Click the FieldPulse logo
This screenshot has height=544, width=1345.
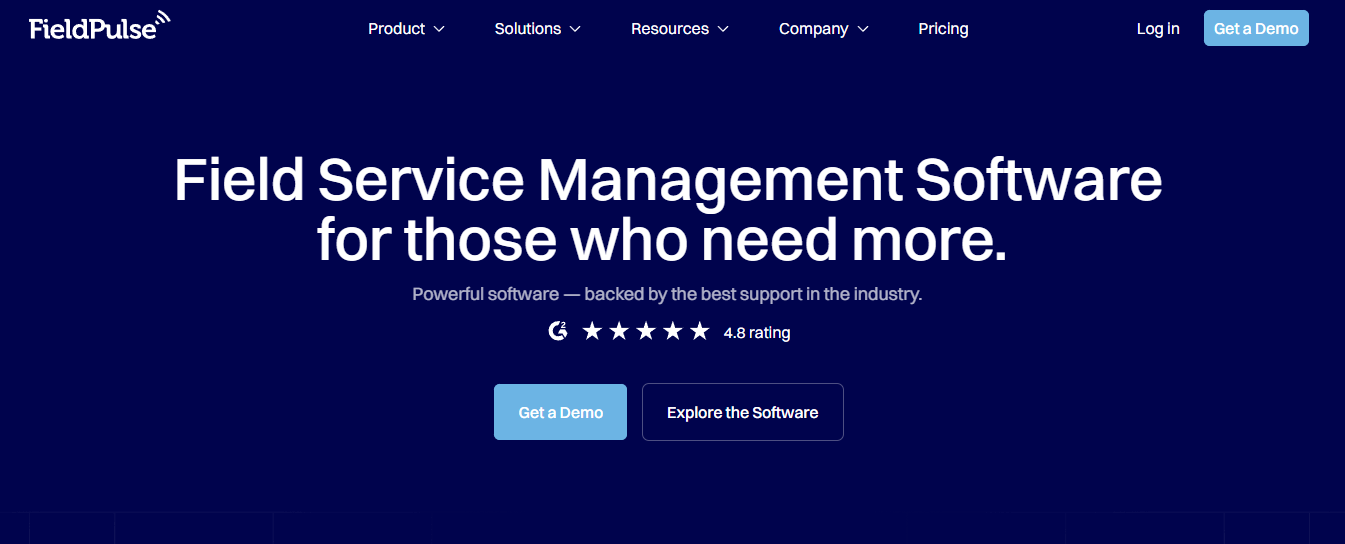click(100, 26)
